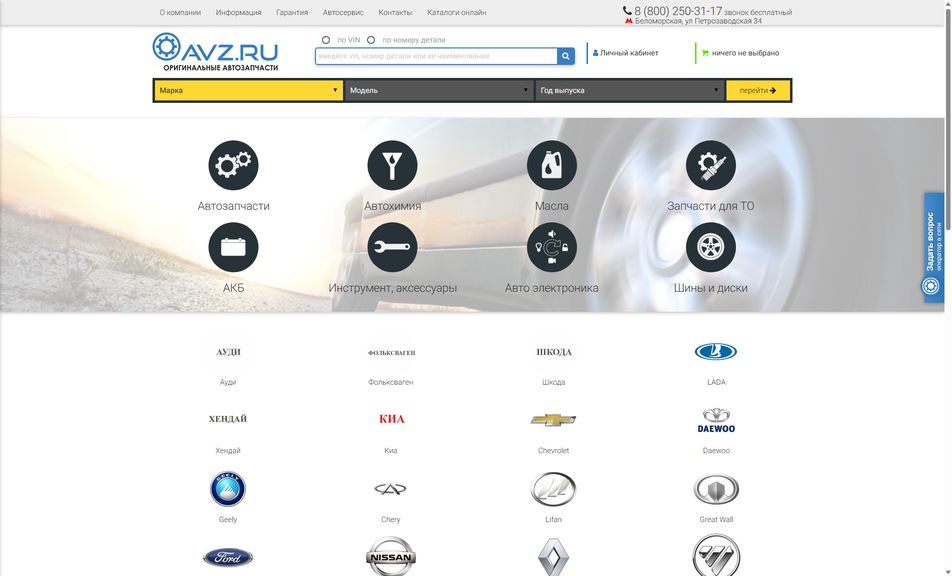
Task: Open the О компании menu item
Action: click(x=180, y=12)
